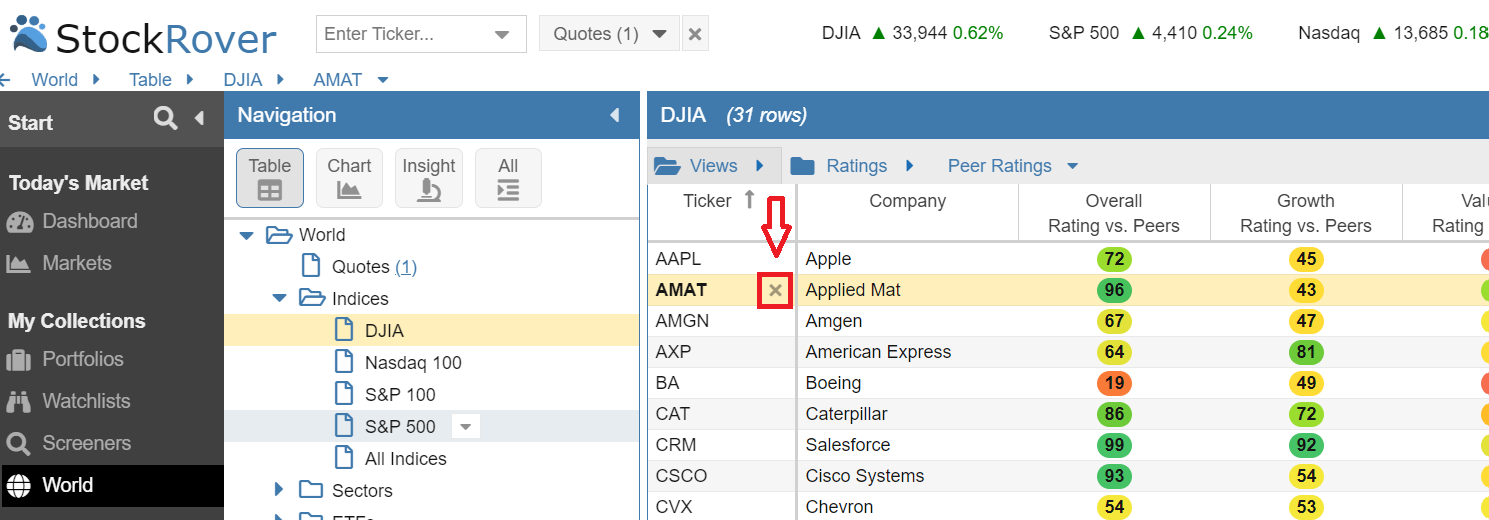Open Screeners in sidebar
This screenshot has width=1489, height=520.
pos(86,444)
